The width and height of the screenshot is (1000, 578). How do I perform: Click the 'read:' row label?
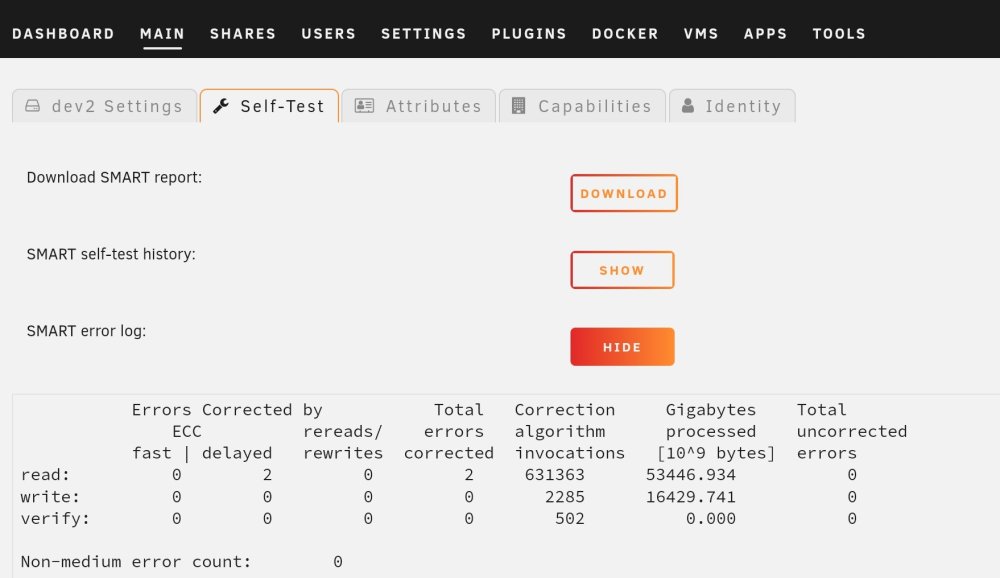point(45,475)
